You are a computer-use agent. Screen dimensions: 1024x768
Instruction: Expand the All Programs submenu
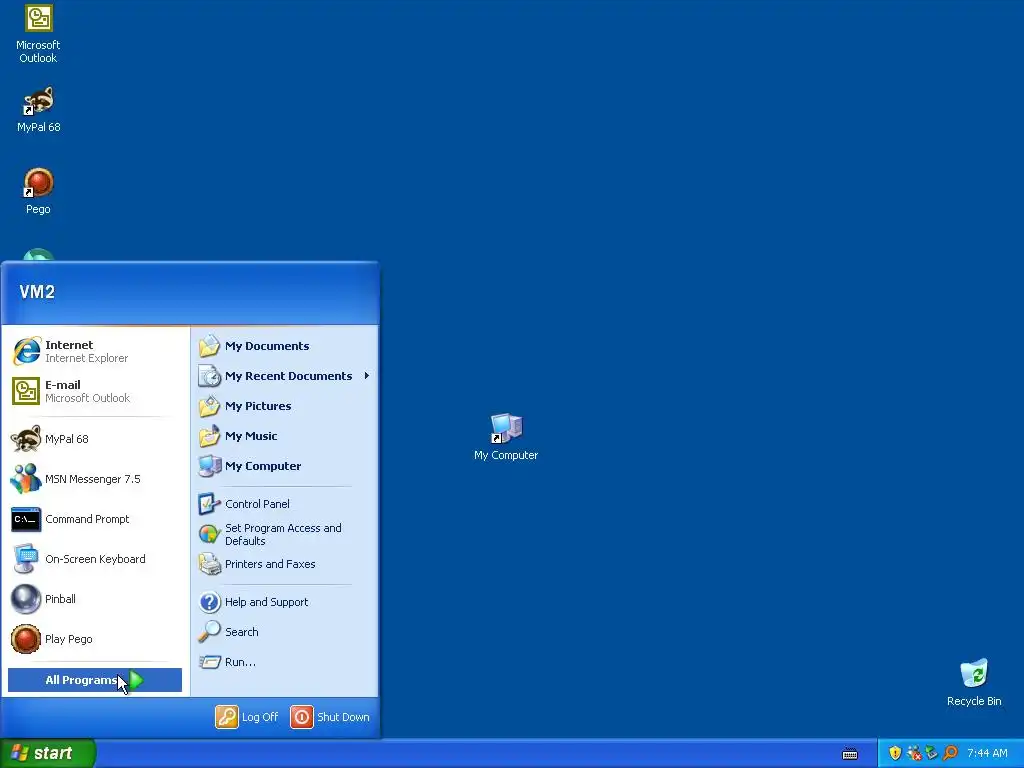click(x=95, y=680)
